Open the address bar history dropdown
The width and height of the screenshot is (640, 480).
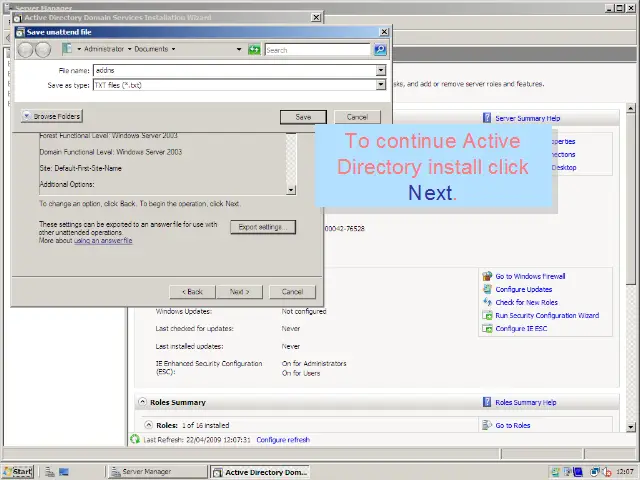click(x=239, y=49)
